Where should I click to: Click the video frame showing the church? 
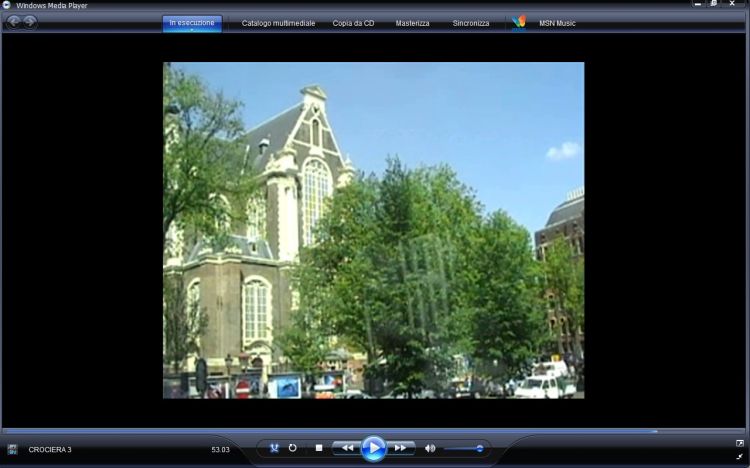click(x=373, y=230)
